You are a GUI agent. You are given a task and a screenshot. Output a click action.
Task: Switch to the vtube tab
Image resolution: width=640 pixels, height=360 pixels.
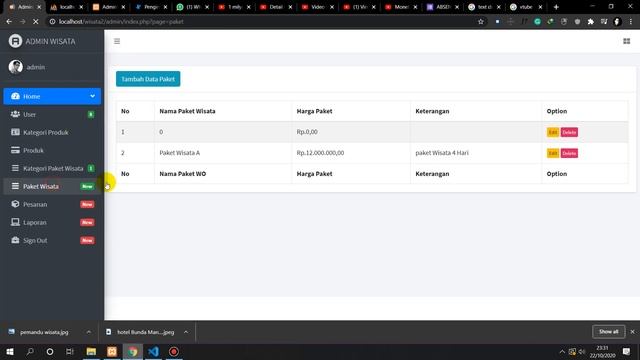(526, 7)
